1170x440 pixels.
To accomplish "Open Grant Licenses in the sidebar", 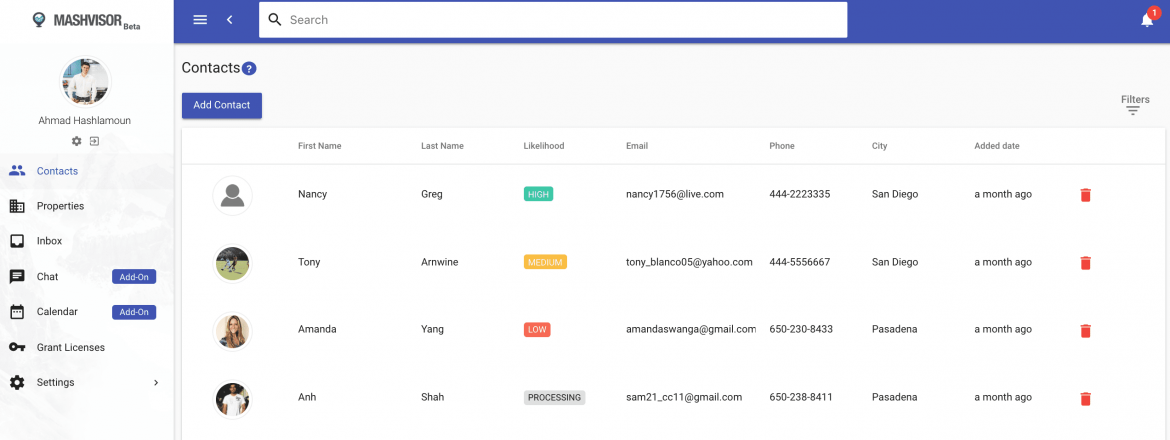I will tap(70, 347).
